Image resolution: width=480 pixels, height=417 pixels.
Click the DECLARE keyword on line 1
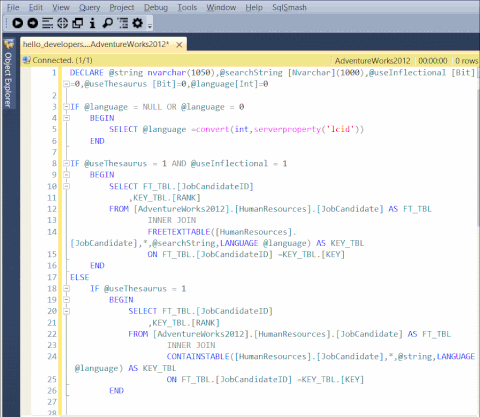(x=87, y=73)
